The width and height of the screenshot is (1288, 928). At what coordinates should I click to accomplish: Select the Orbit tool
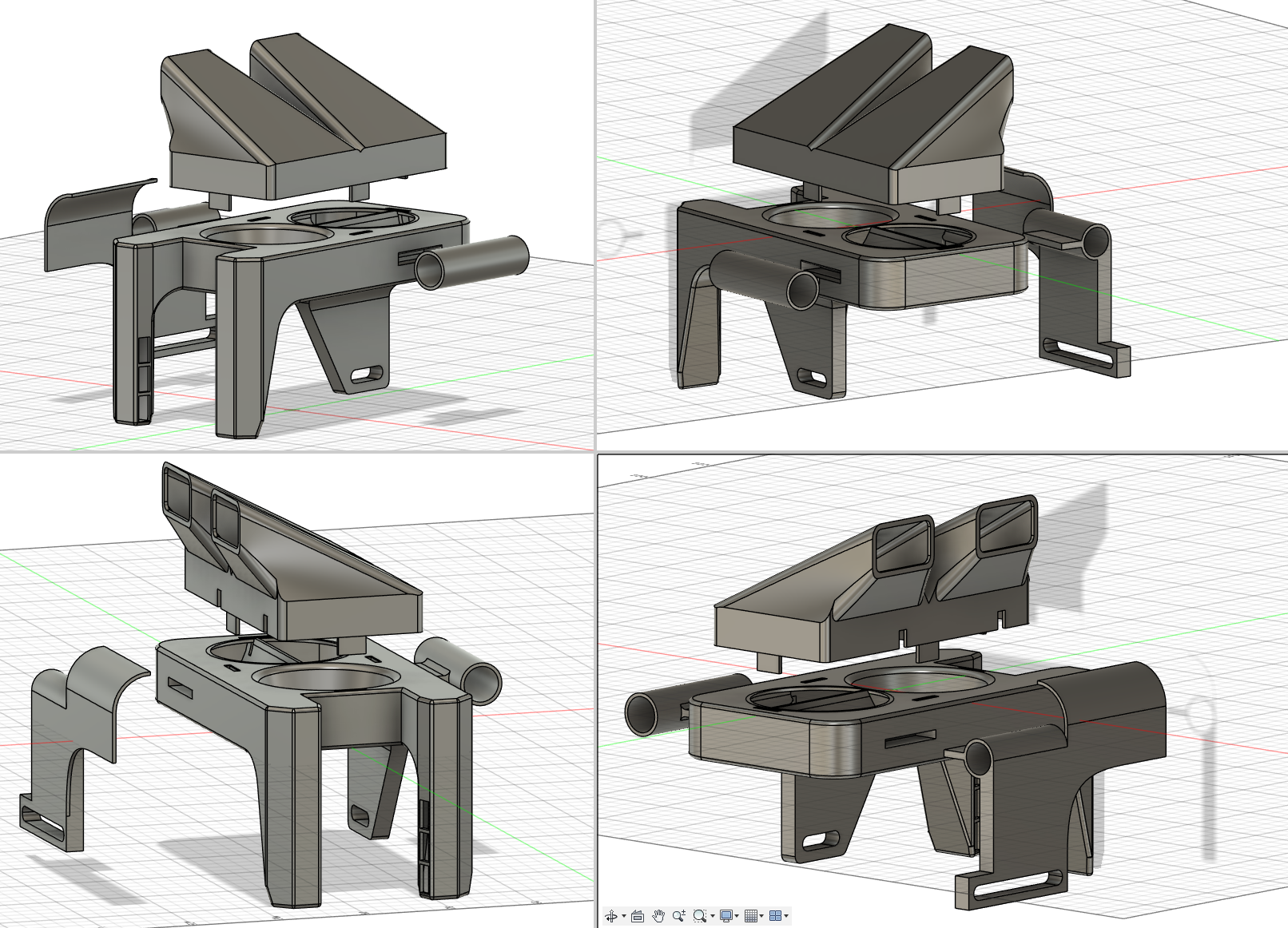(x=611, y=916)
